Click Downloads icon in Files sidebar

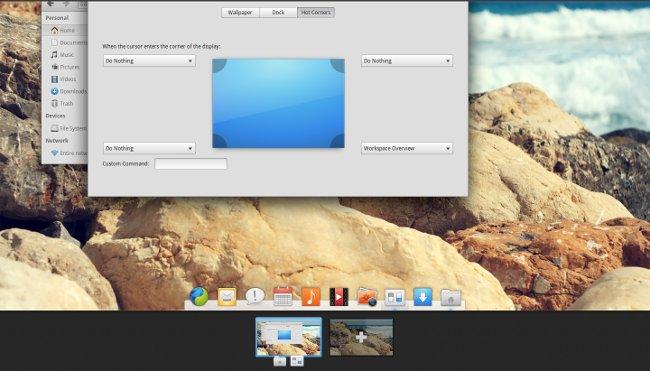tap(54, 91)
